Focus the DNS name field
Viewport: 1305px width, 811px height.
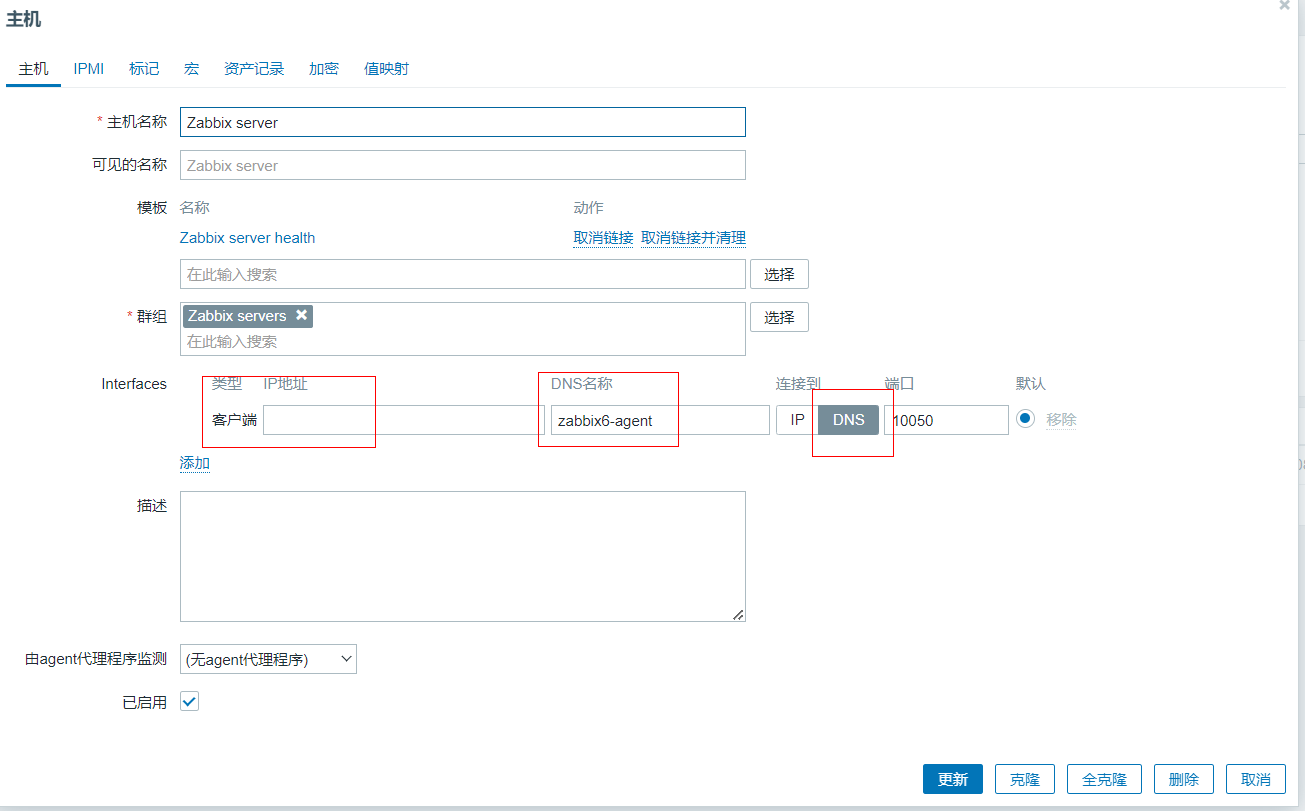(x=660, y=420)
